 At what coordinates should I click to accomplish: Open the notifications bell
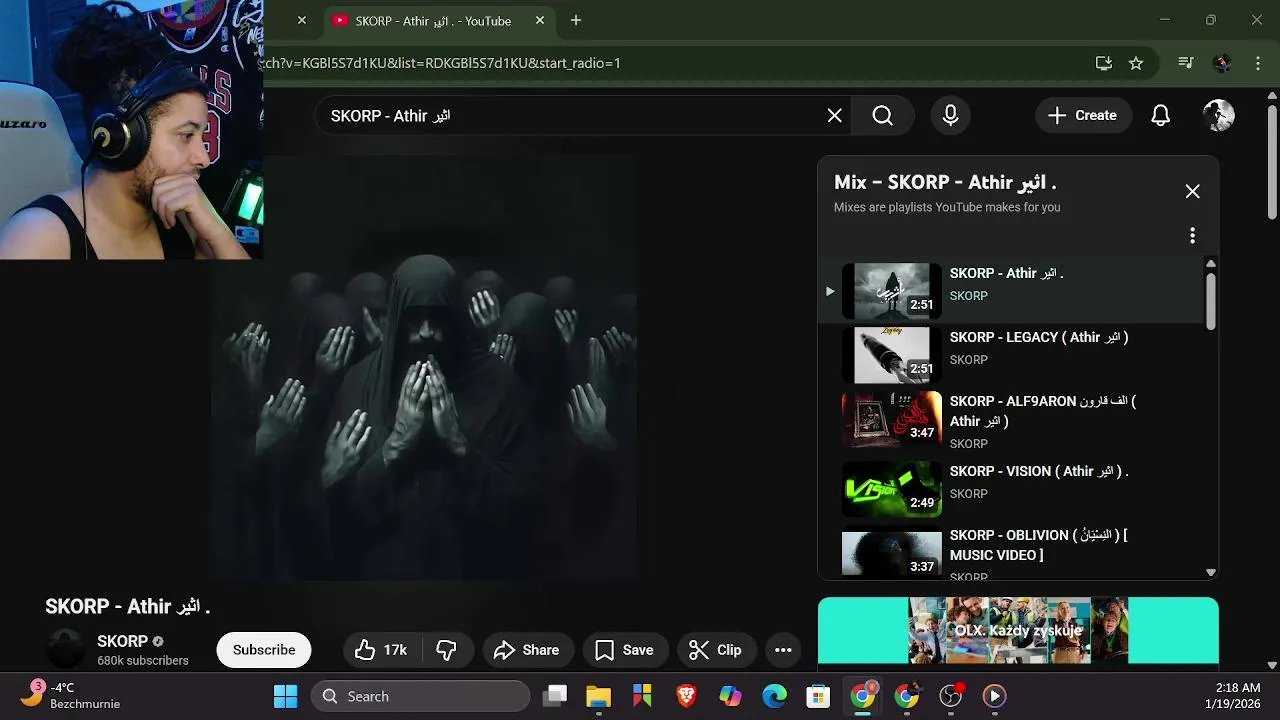[1160, 116]
